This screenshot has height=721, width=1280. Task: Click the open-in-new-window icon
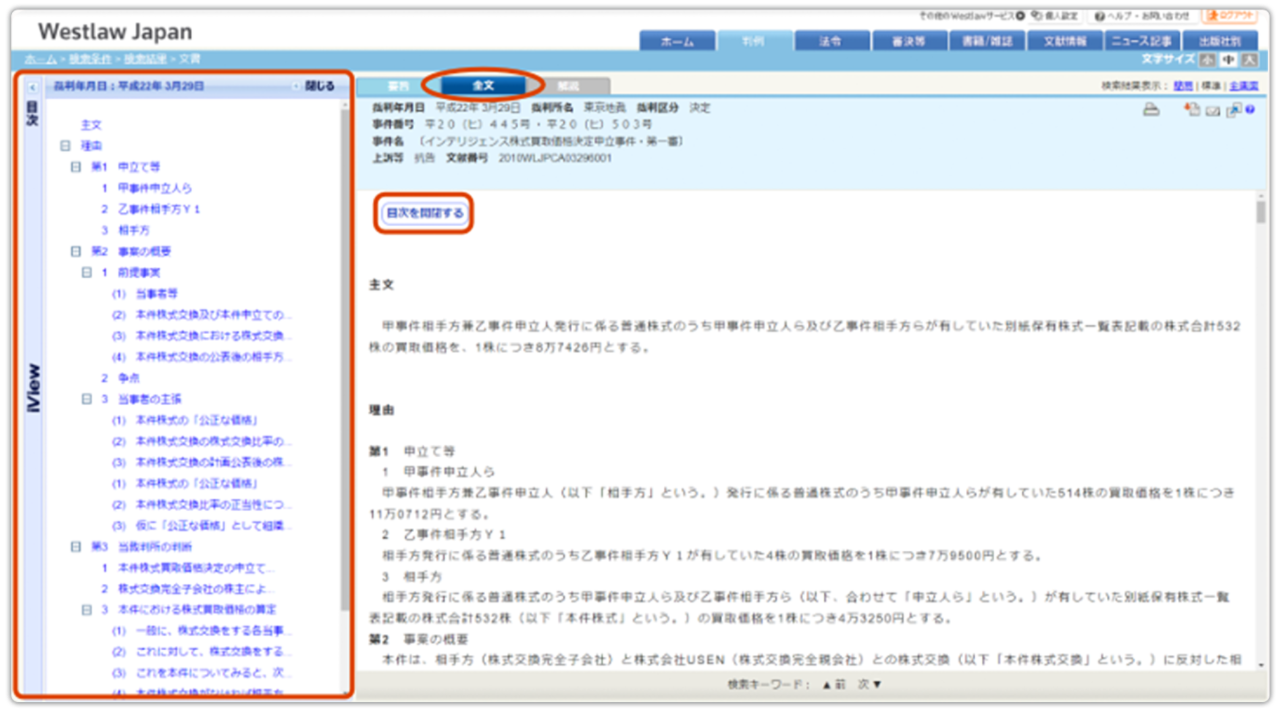(x=1233, y=109)
